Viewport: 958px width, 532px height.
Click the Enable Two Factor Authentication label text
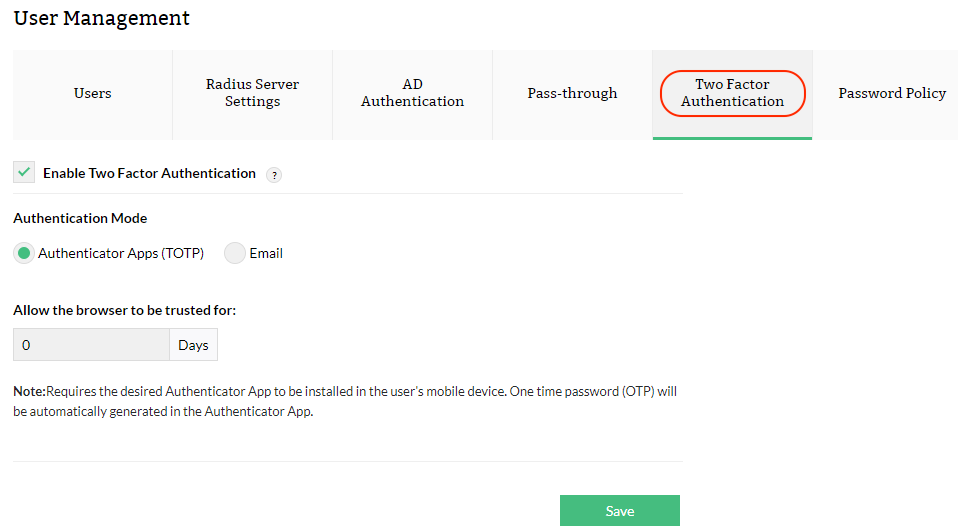[149, 174]
